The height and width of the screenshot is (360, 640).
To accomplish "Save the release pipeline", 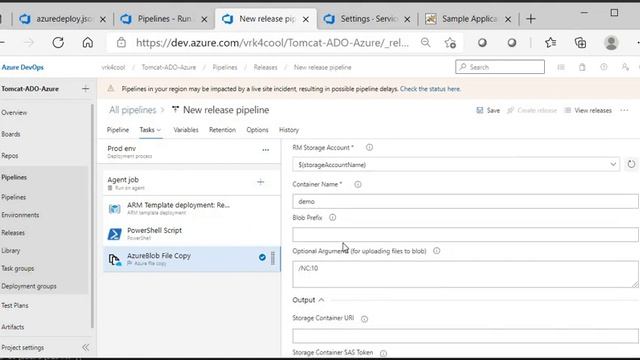I will pos(488,110).
